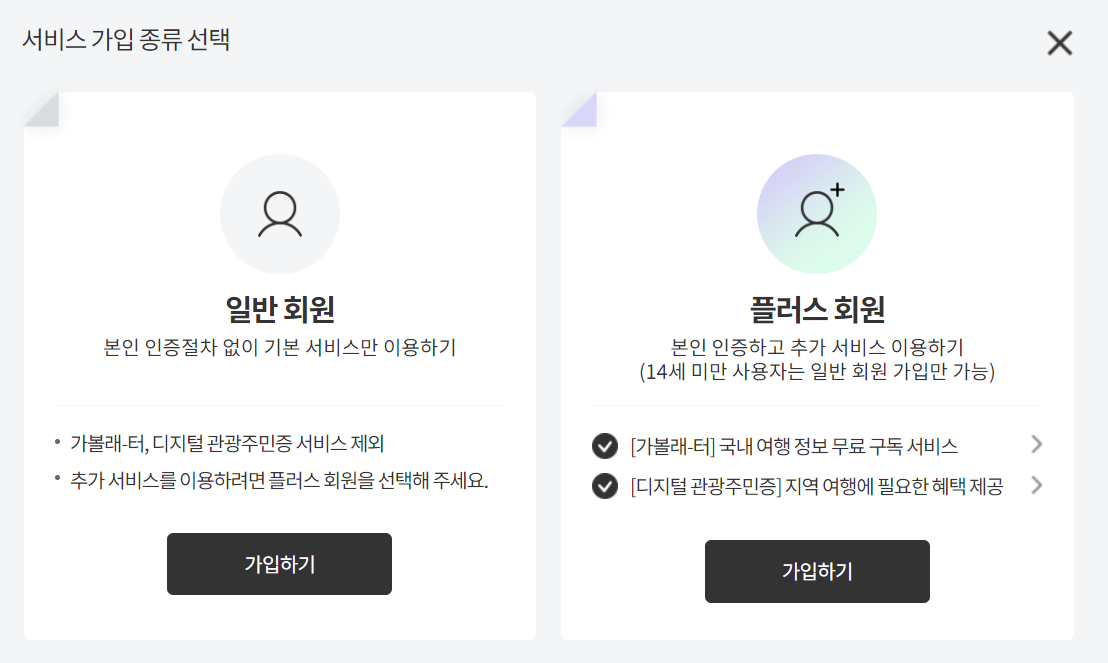Close the 서비스 가입 종류 선택 dialog
The width and height of the screenshot is (1108, 663).
(1059, 43)
